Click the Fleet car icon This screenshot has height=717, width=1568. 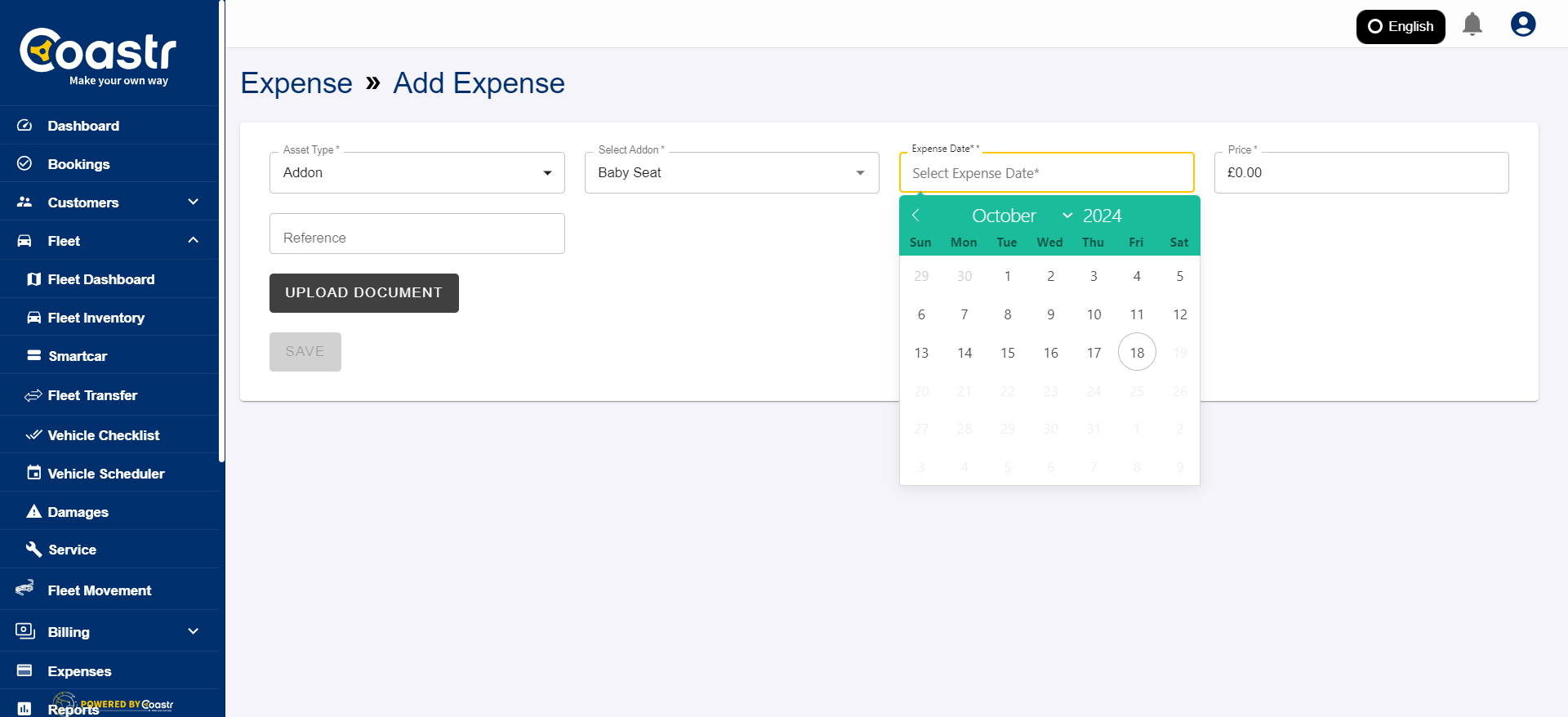tap(24, 241)
